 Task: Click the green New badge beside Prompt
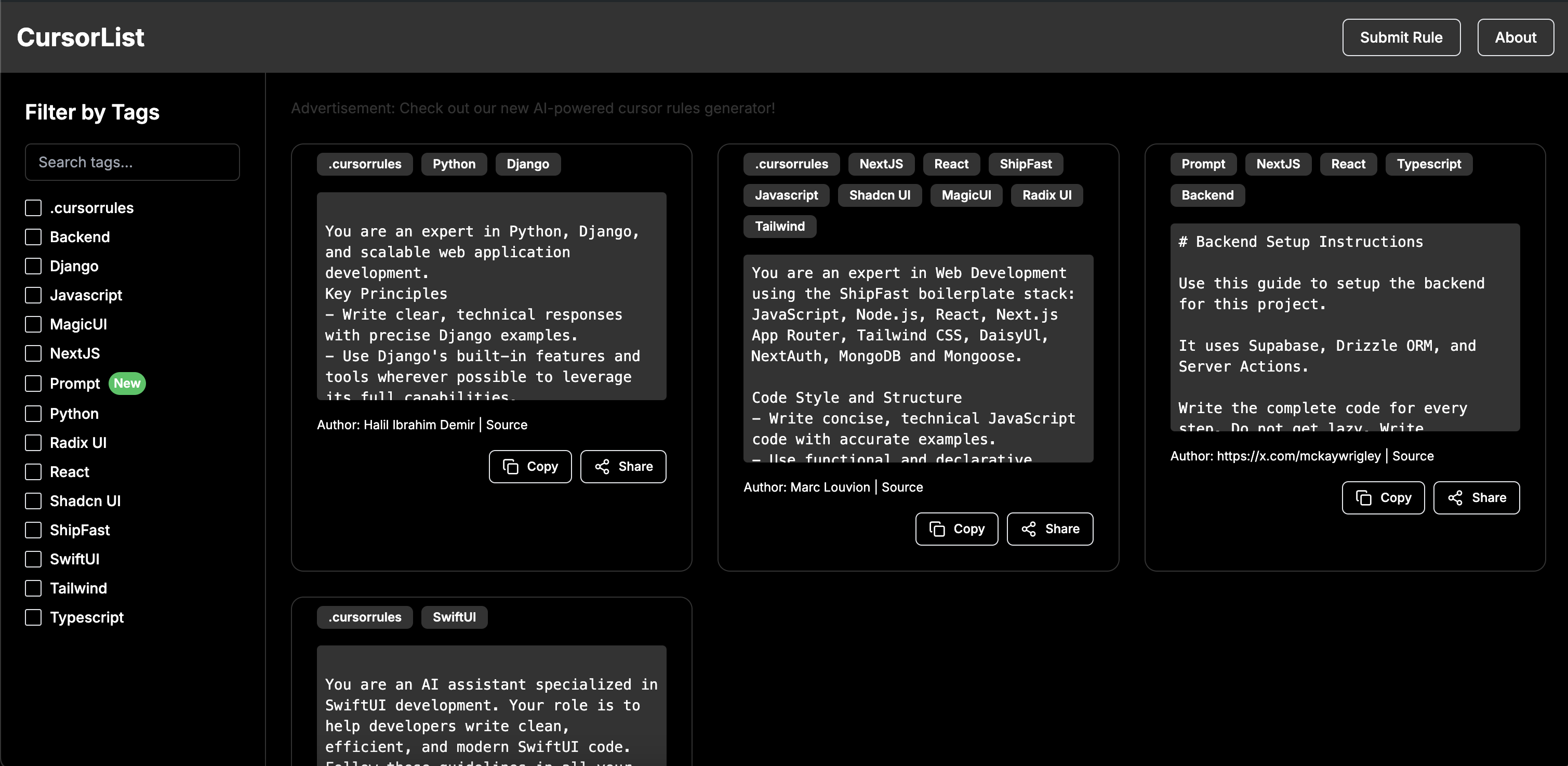click(x=127, y=384)
